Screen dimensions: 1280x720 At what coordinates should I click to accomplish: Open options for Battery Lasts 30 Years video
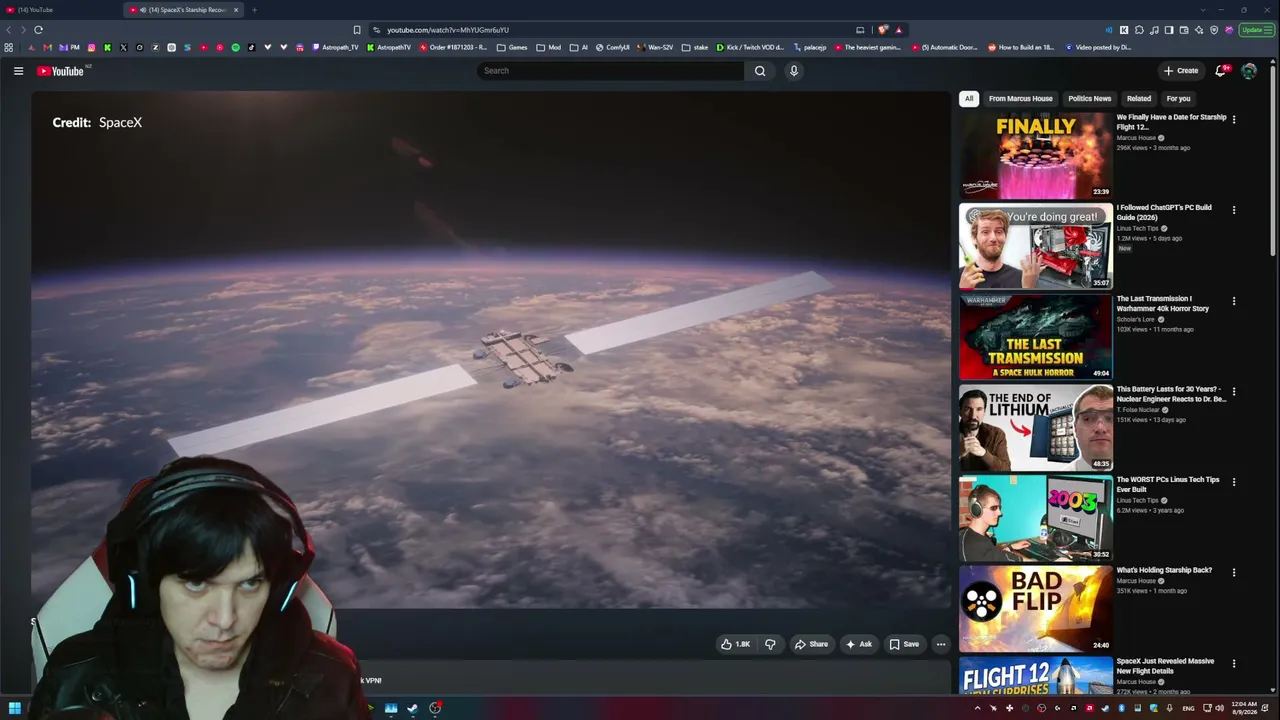[x=1233, y=391]
